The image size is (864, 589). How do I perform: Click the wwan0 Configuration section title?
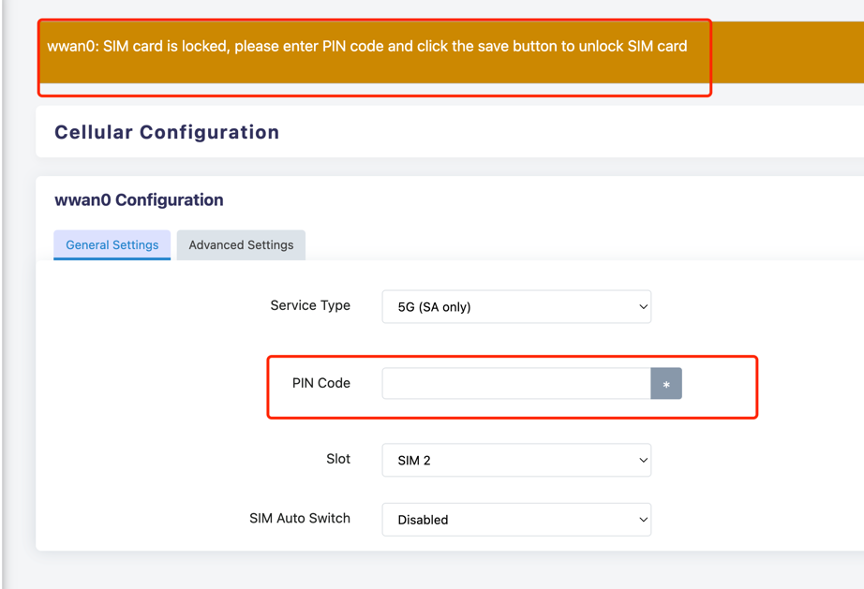(138, 200)
